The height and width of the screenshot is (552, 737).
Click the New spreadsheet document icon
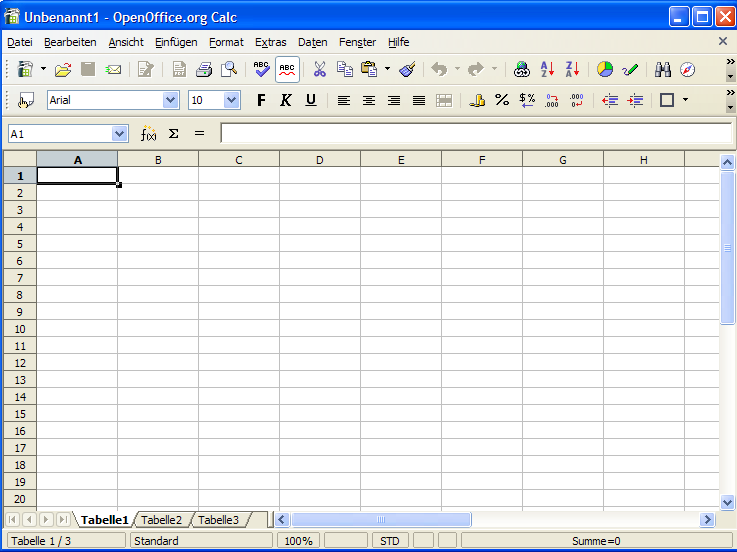pyautogui.click(x=25, y=70)
